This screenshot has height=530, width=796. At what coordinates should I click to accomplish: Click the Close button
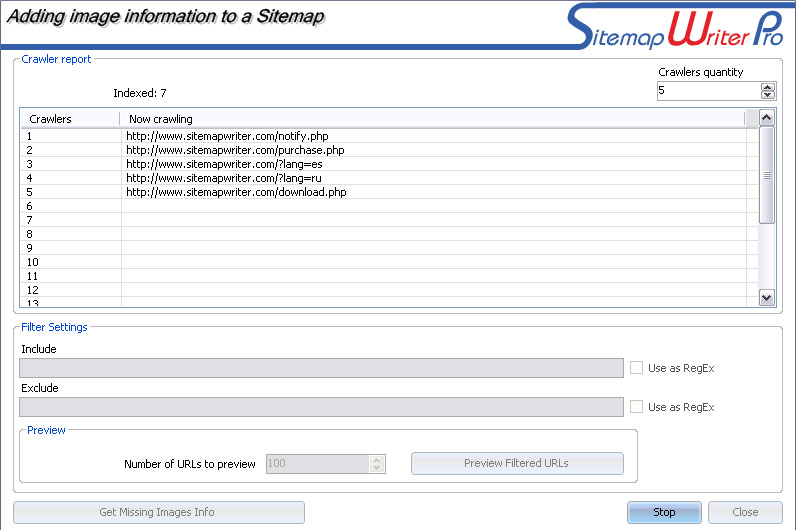(745, 512)
